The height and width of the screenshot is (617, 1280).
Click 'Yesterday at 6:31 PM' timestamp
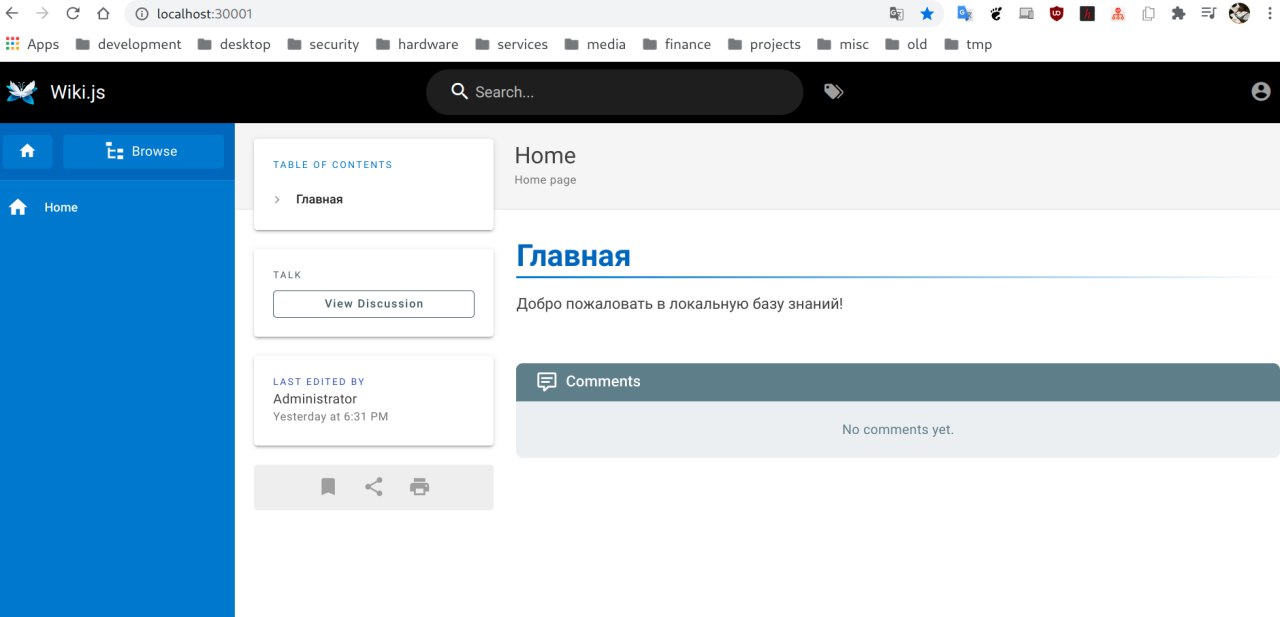tap(330, 417)
